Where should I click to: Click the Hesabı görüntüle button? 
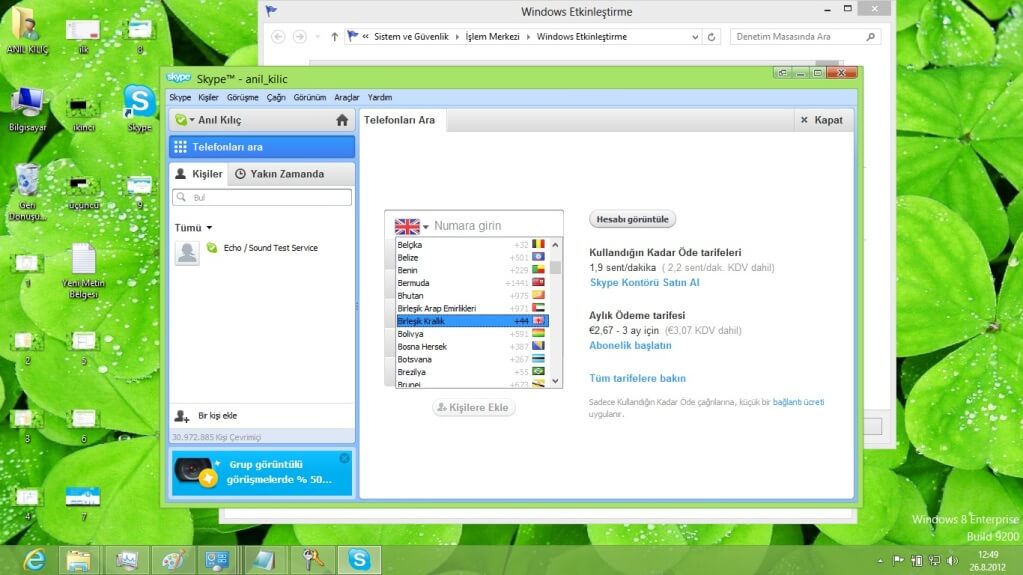pos(633,219)
